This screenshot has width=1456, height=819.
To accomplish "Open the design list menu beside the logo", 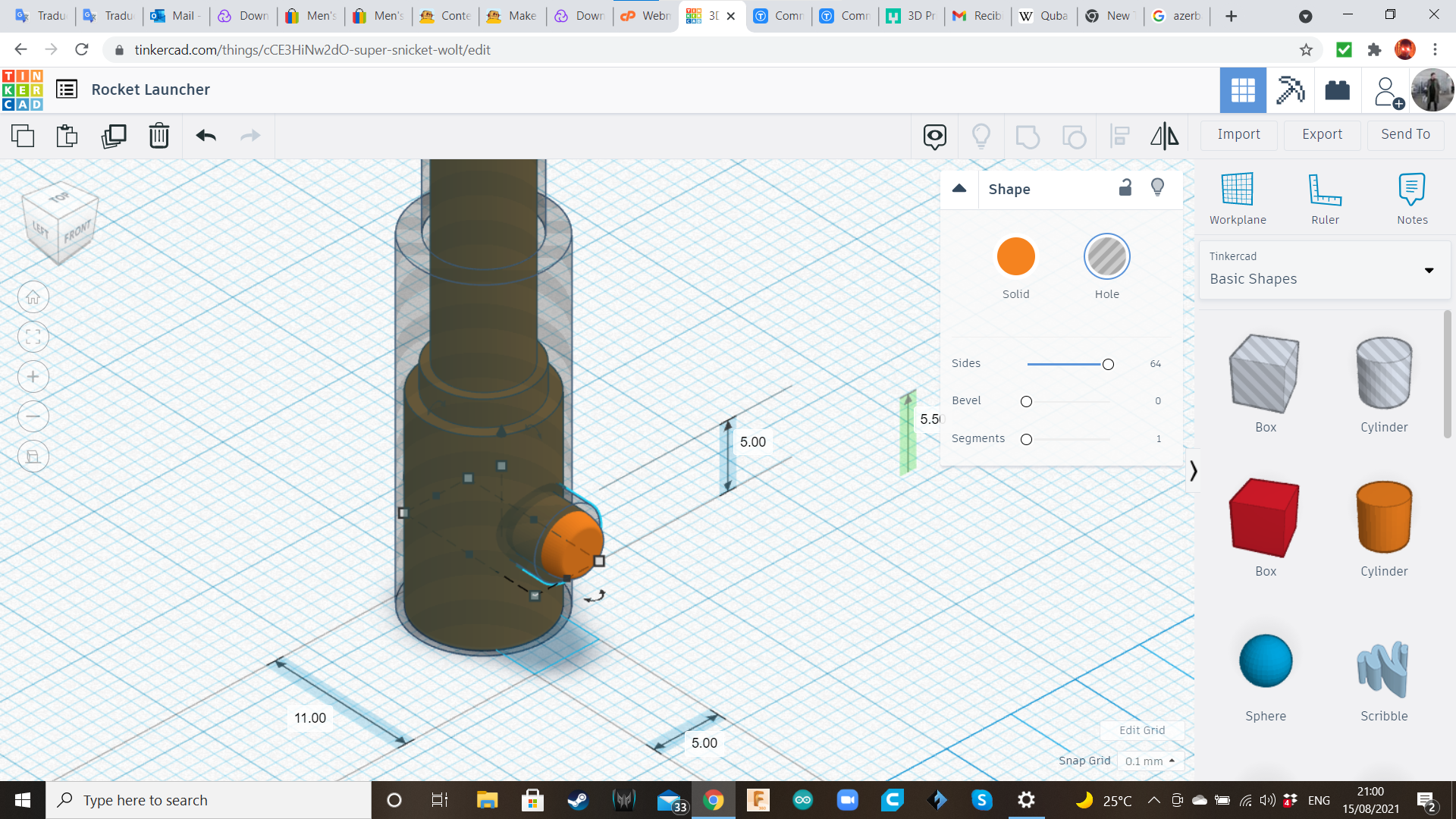I will point(67,89).
